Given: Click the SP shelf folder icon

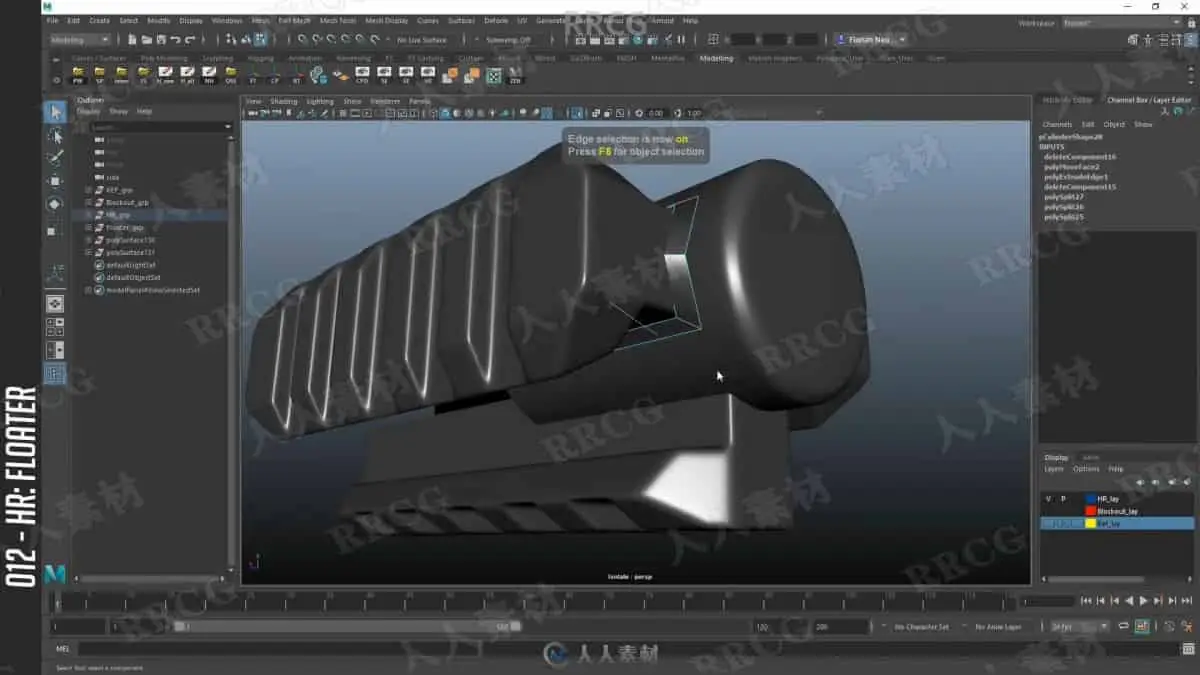Looking at the screenshot, I should 100,75.
